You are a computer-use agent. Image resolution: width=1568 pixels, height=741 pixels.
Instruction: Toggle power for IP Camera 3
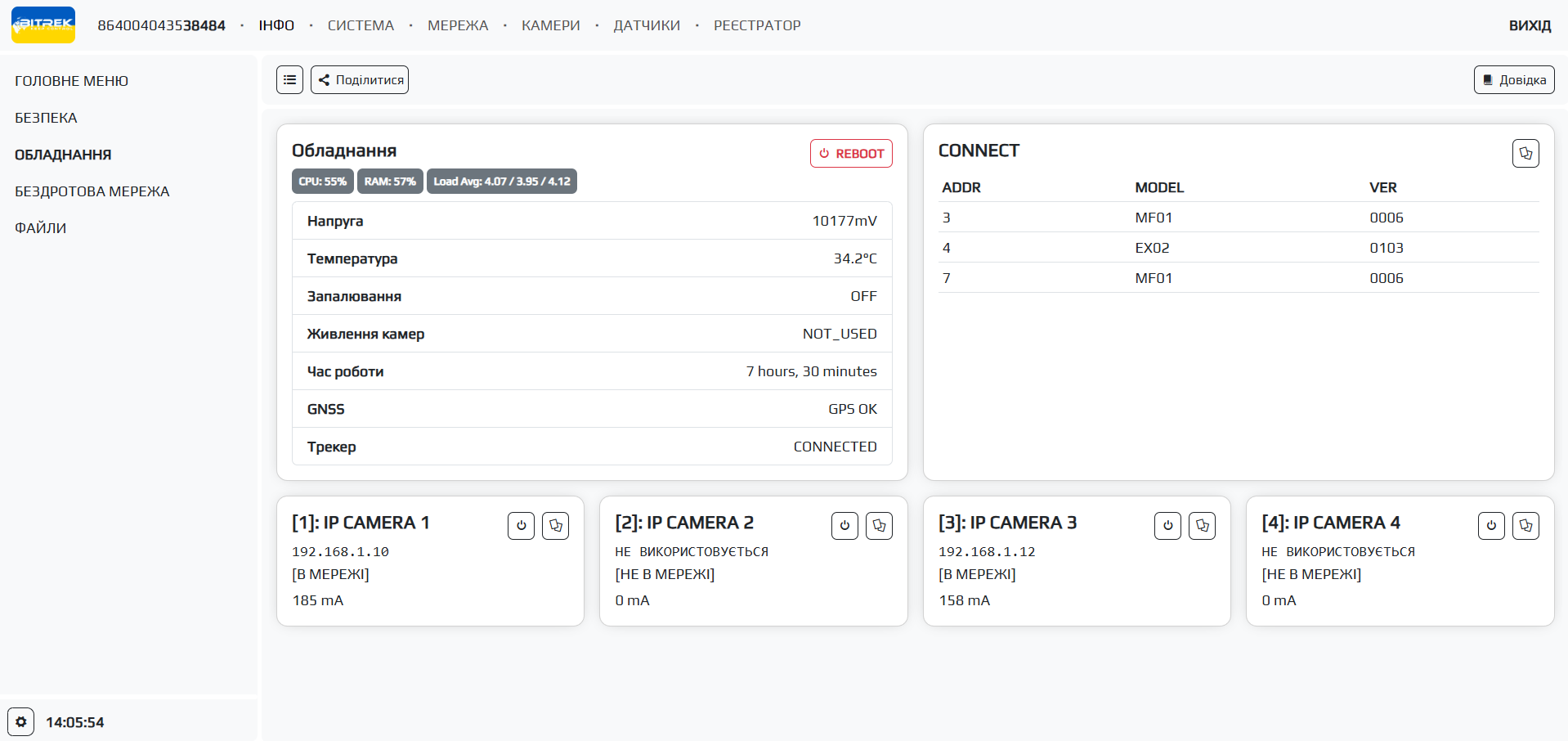point(1167,526)
